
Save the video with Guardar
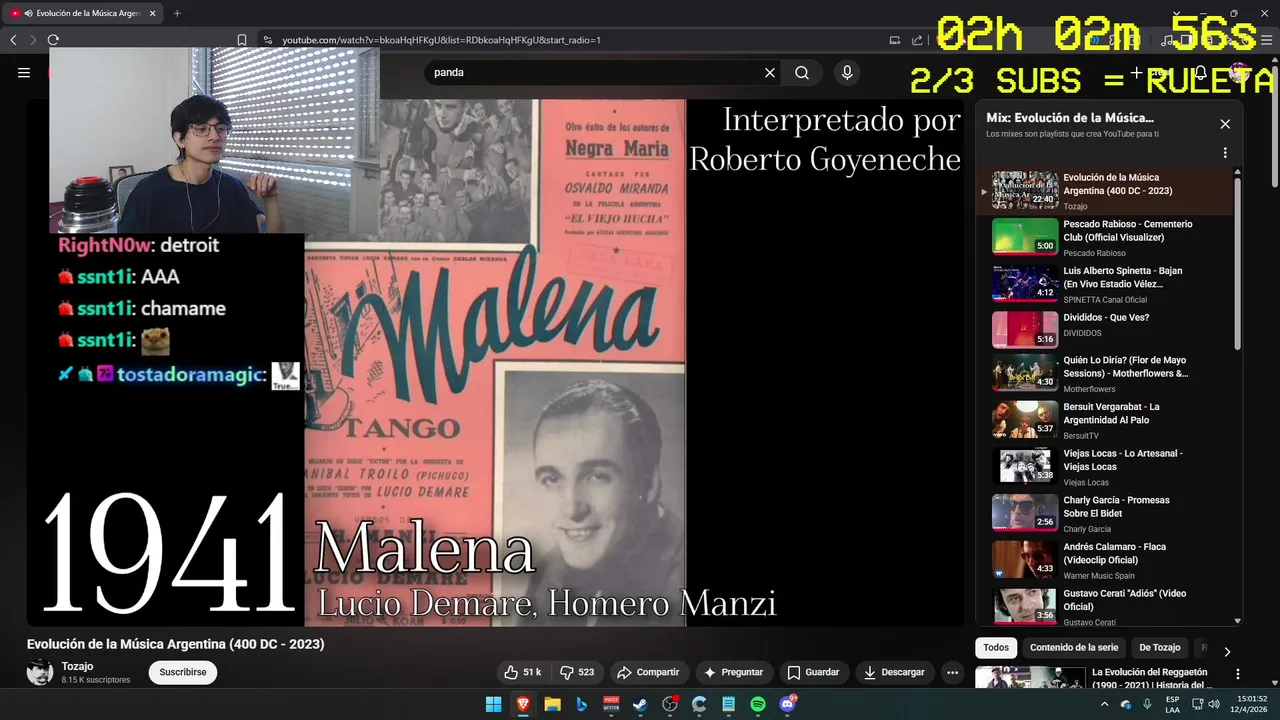coord(813,672)
